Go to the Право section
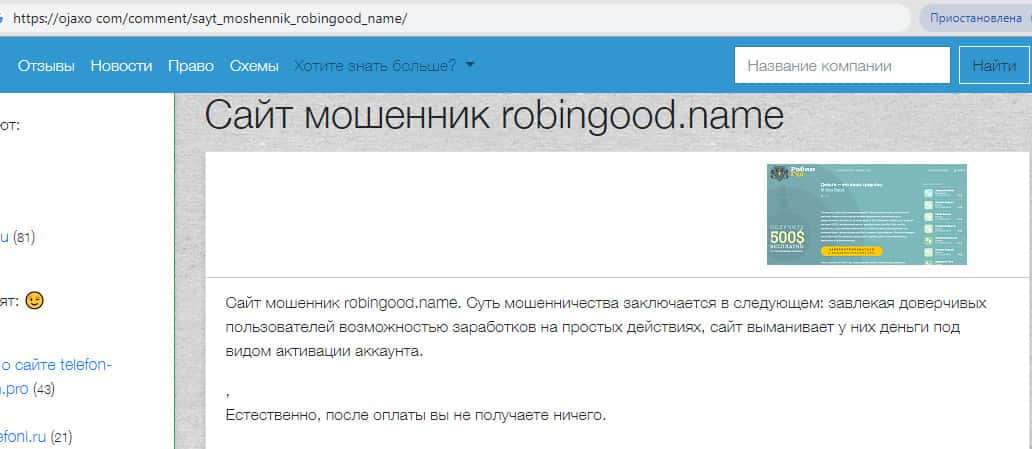The height and width of the screenshot is (449, 1032). click(x=191, y=66)
